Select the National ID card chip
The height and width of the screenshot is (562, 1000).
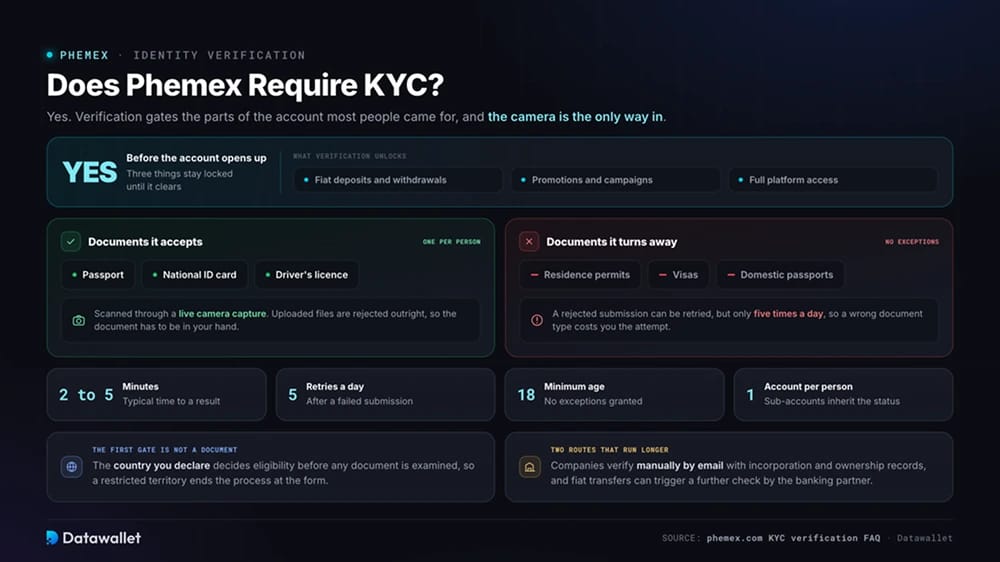[x=195, y=275]
